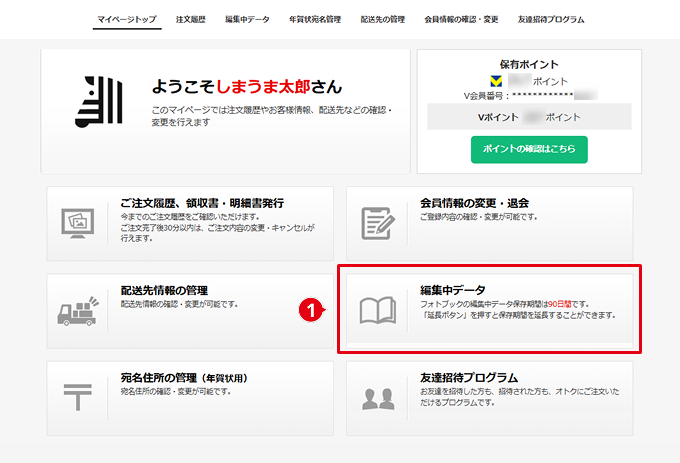
Task: Click the green ポイントの確認はこちら button
Action: (529, 150)
